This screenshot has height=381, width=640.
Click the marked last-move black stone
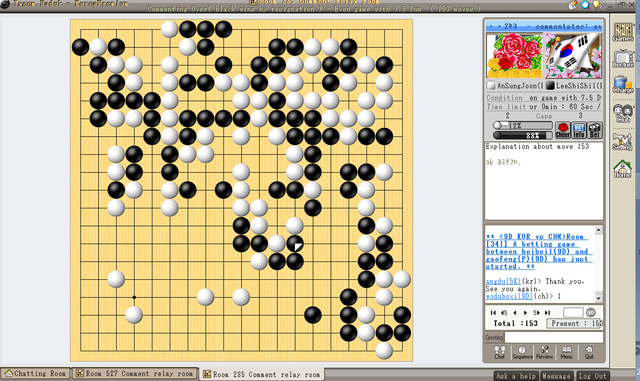295,244
